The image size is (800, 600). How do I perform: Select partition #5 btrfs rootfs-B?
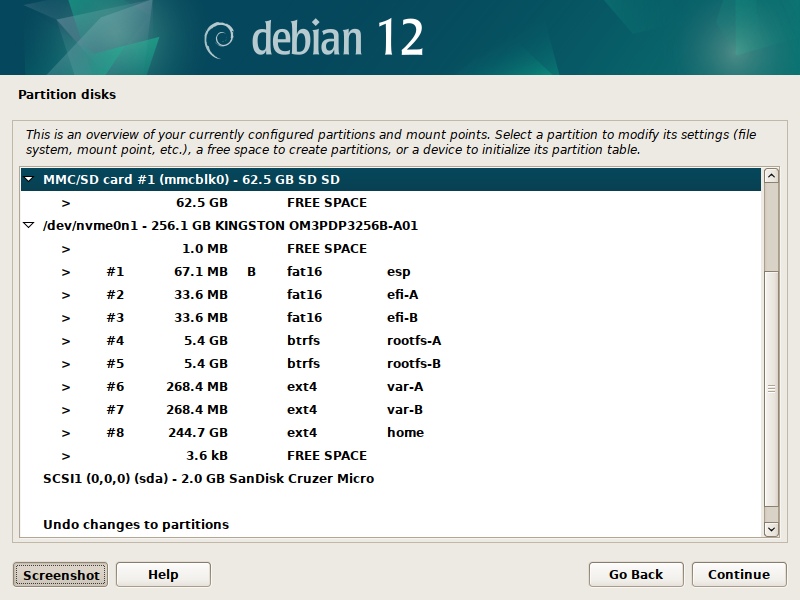[x=391, y=363]
